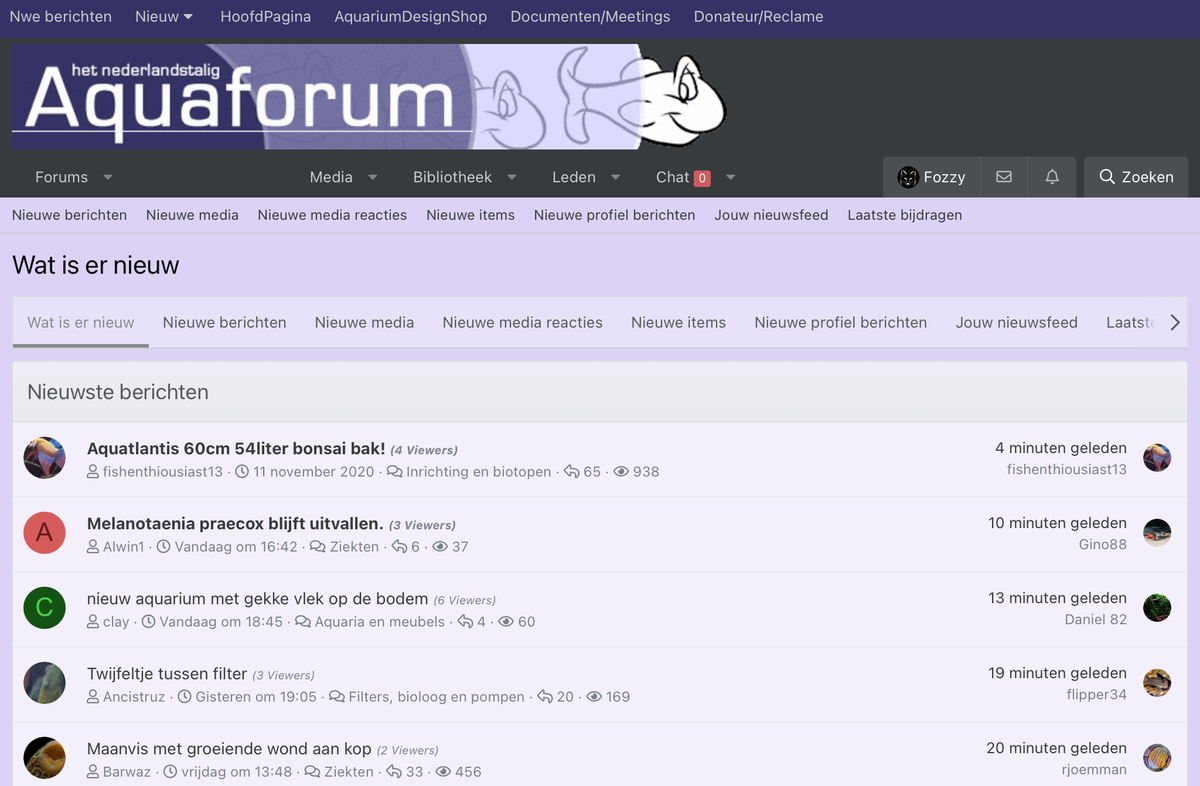Open AquariumDesignShop in the top menu
Image resolution: width=1200 pixels, height=786 pixels.
pos(410,17)
